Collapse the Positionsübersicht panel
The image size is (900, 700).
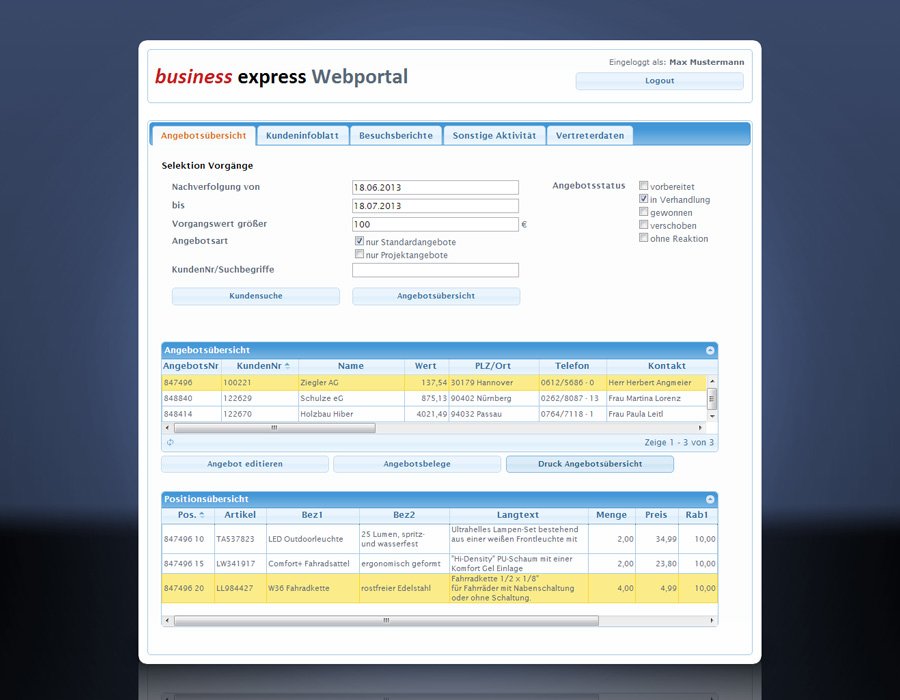(711, 499)
